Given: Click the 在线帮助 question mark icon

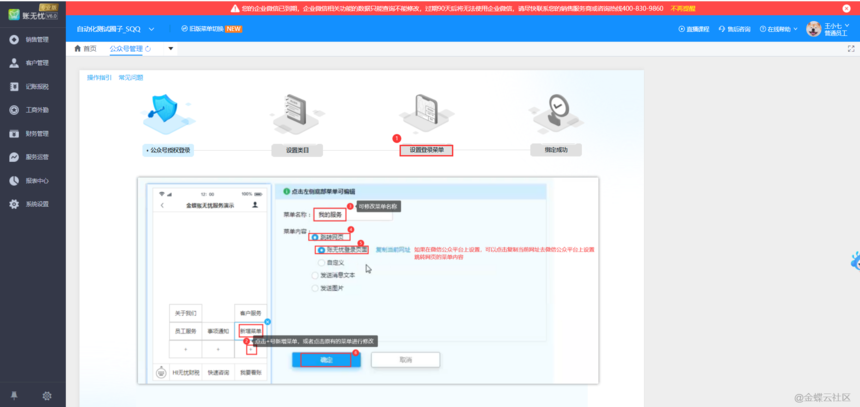Looking at the screenshot, I should (x=762, y=29).
